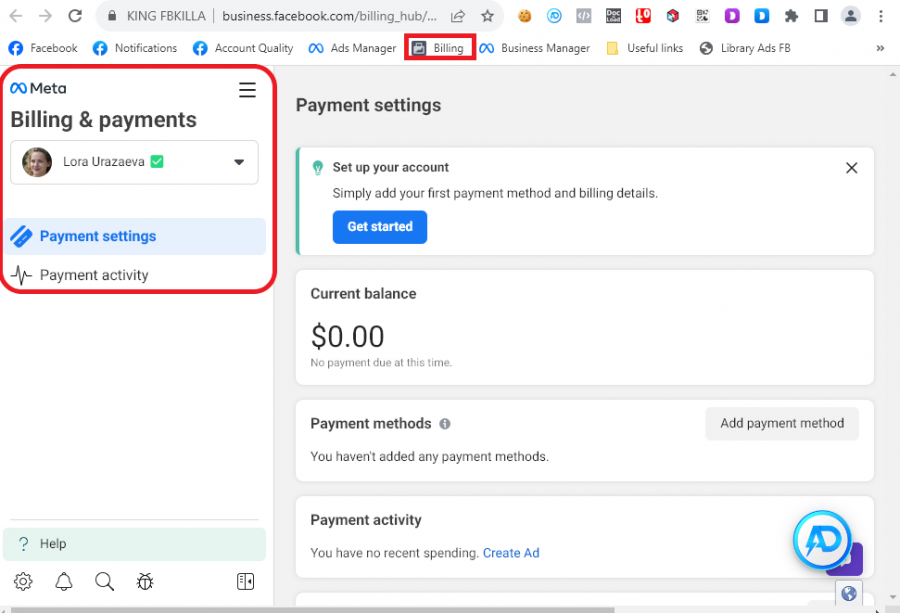Open the Billing bookmark
Screen dimensions: 900x613
tap(440, 48)
